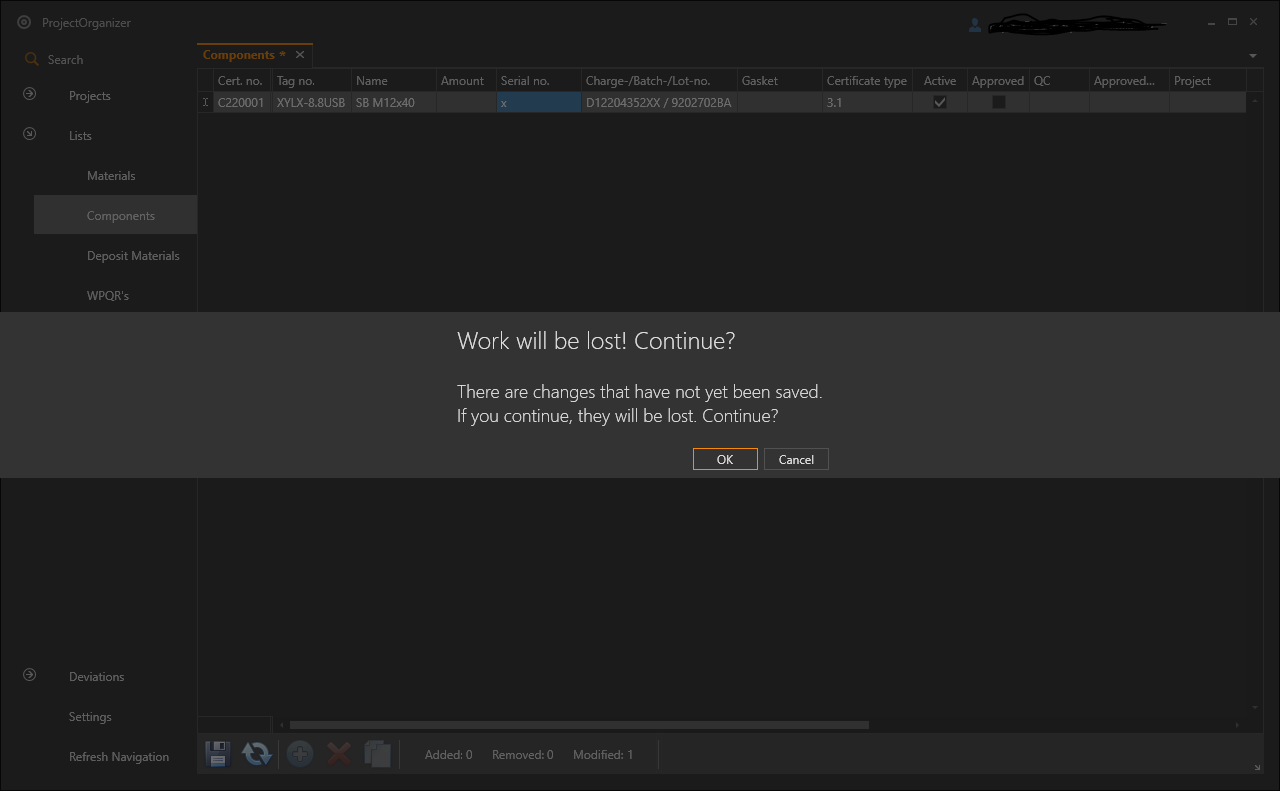Expand the Projects section chevron

[29, 94]
